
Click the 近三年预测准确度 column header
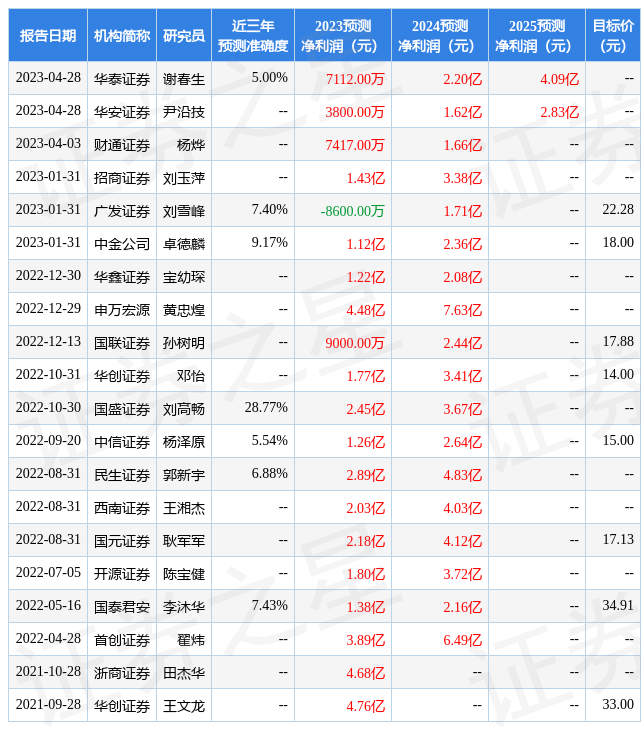coord(253,35)
